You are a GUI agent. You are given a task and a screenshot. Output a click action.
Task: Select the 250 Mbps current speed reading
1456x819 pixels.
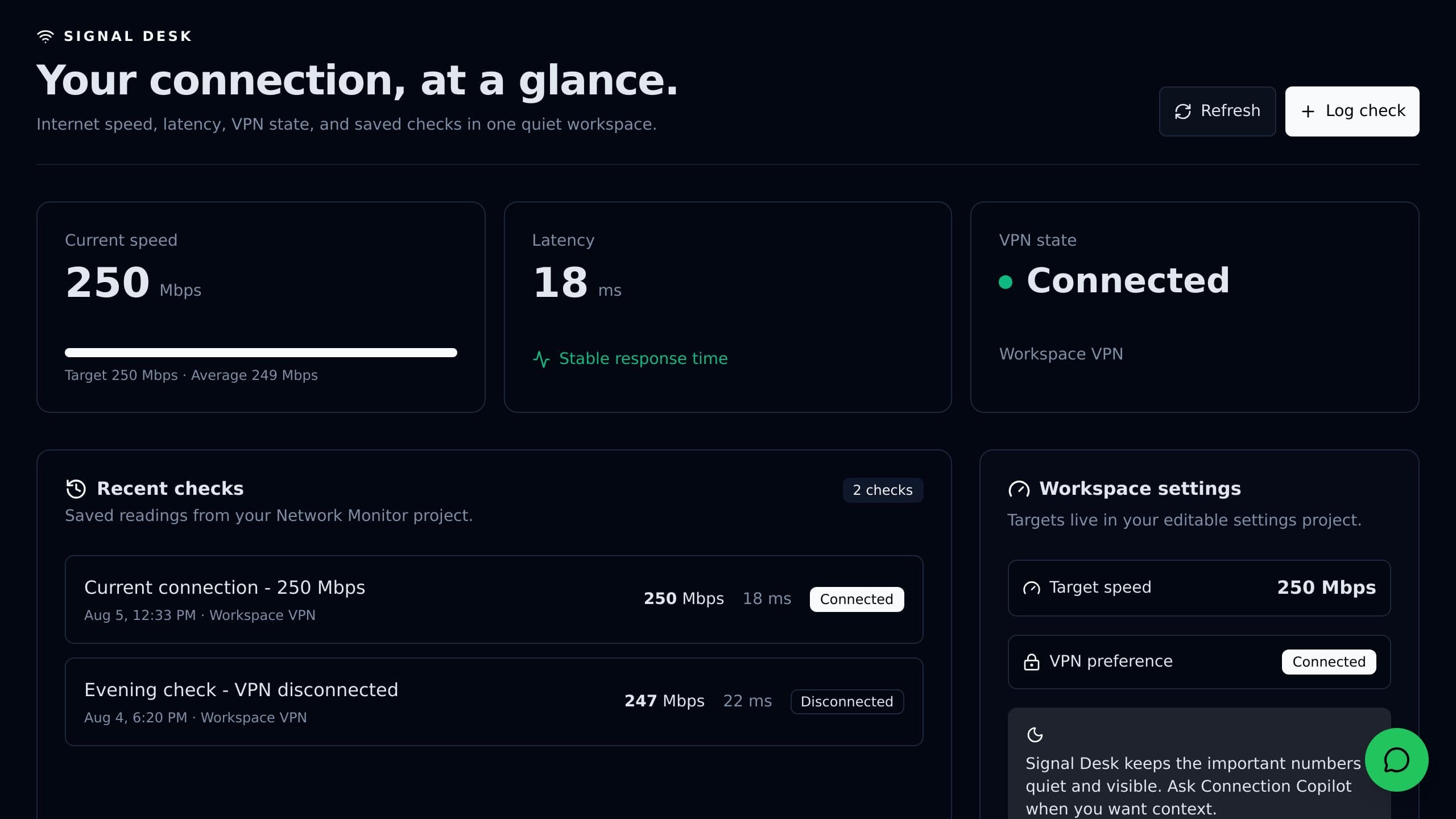click(133, 283)
